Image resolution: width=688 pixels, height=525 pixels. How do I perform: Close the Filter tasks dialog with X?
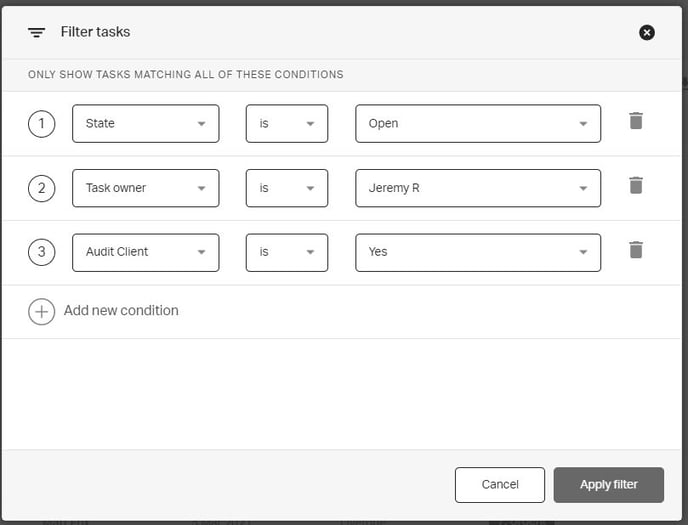click(x=647, y=32)
